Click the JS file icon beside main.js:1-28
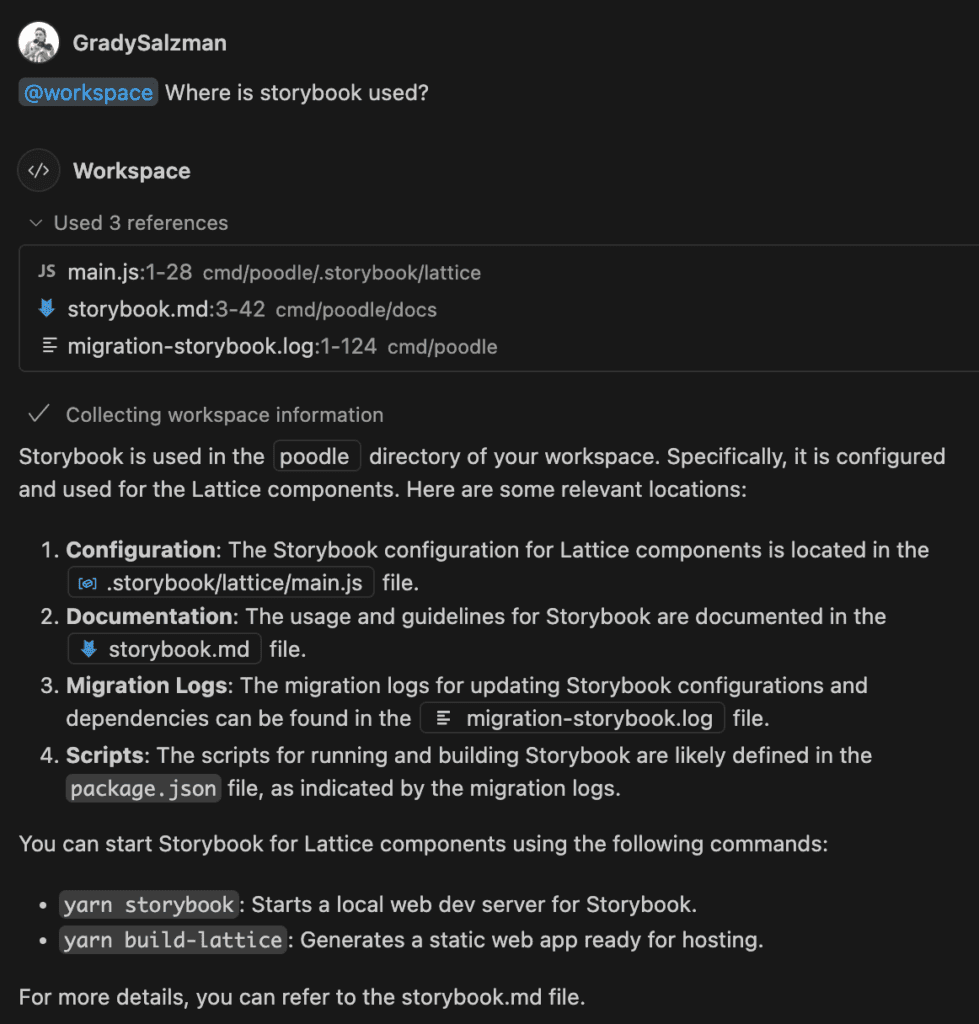The height and width of the screenshot is (1024, 979). pyautogui.click(x=46, y=272)
